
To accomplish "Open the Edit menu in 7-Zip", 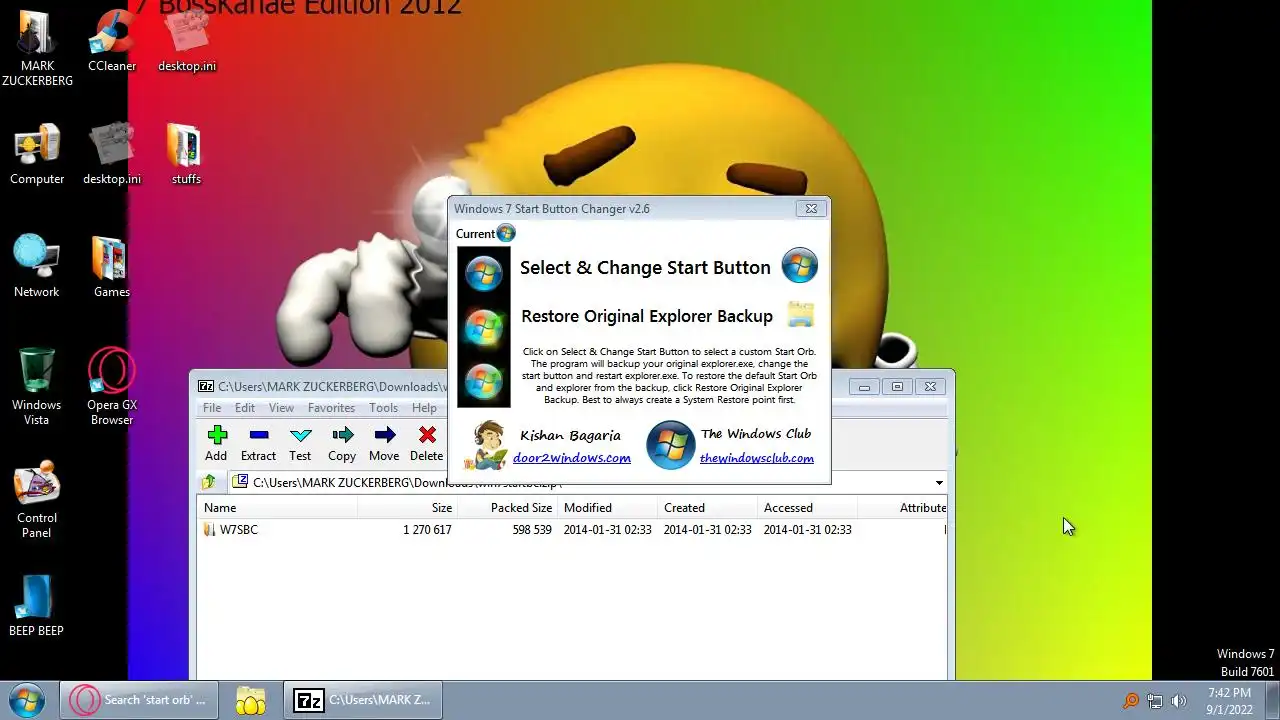I will [x=245, y=408].
